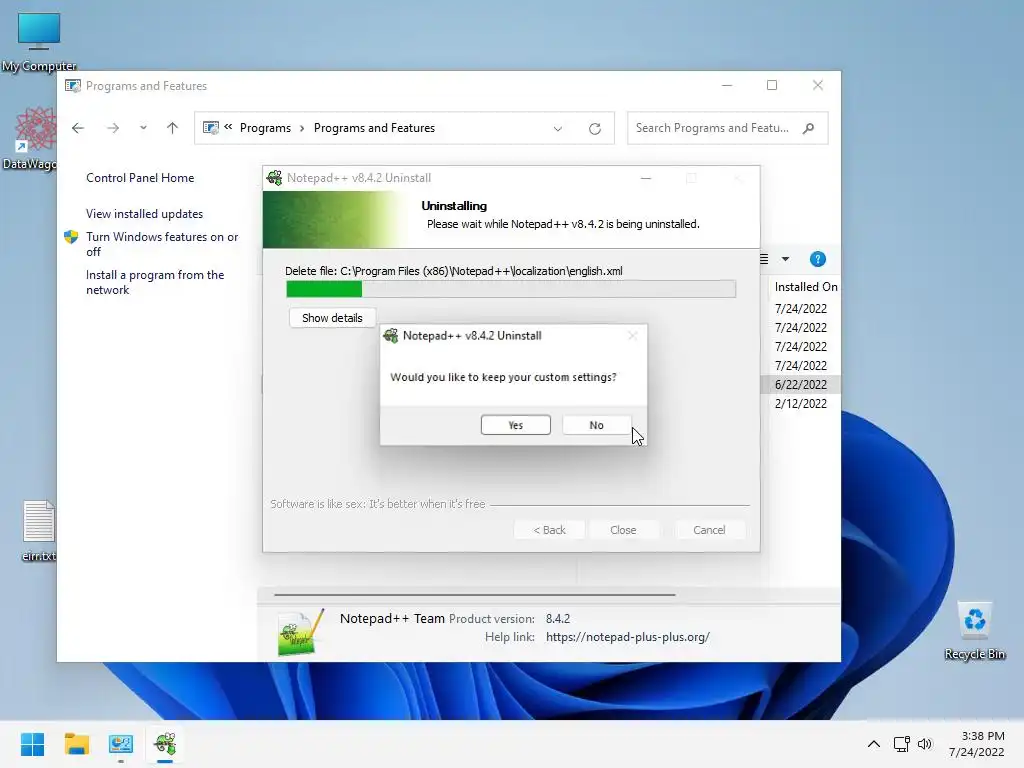Open recent locations dropdown arrow

click(x=143, y=128)
